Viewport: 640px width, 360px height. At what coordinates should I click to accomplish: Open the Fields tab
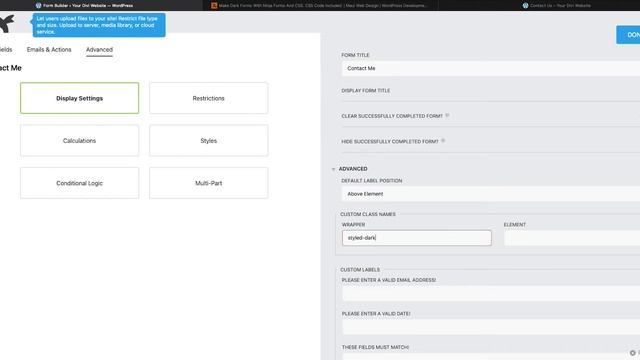pos(6,49)
